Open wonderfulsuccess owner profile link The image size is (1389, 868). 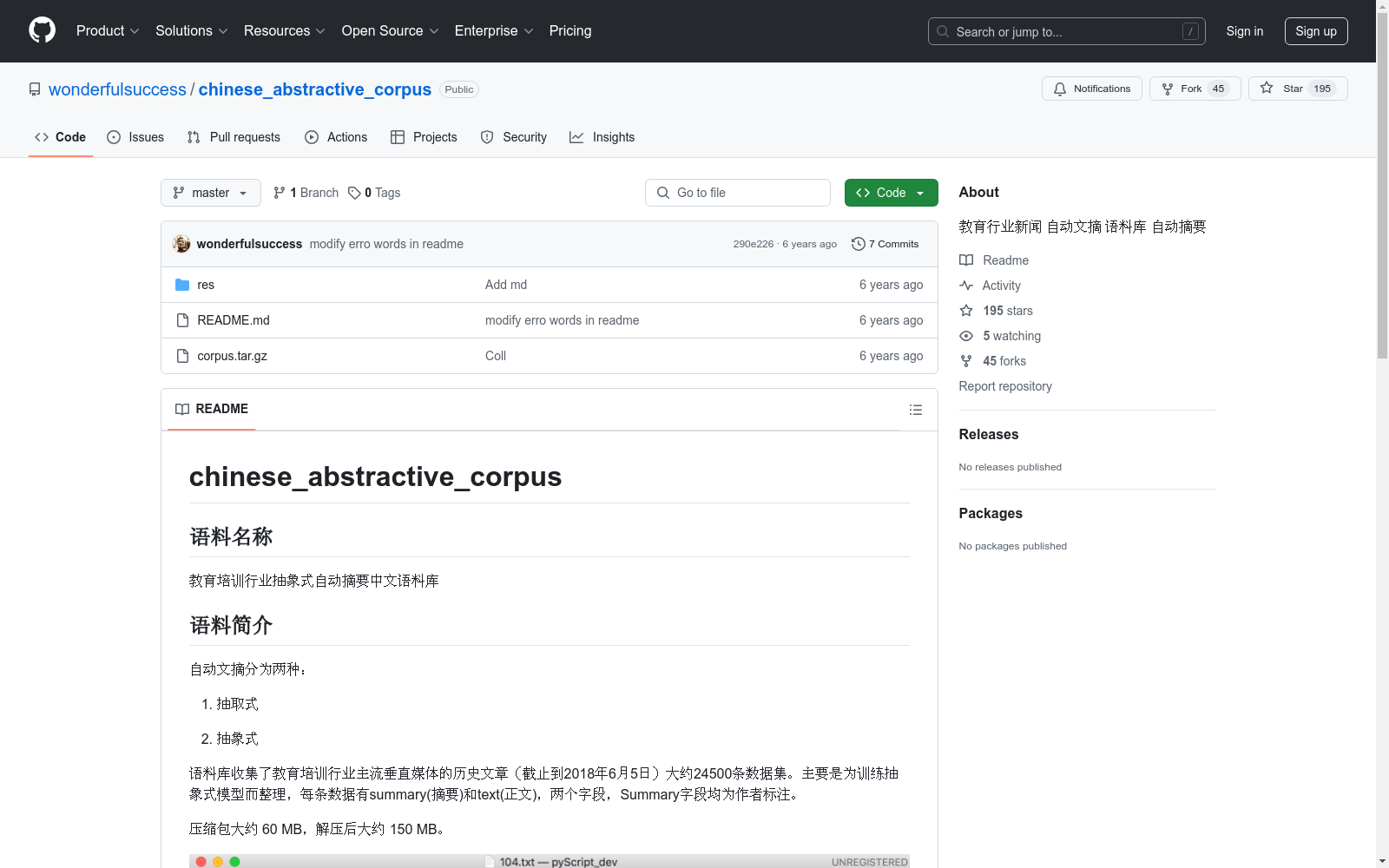point(117,89)
